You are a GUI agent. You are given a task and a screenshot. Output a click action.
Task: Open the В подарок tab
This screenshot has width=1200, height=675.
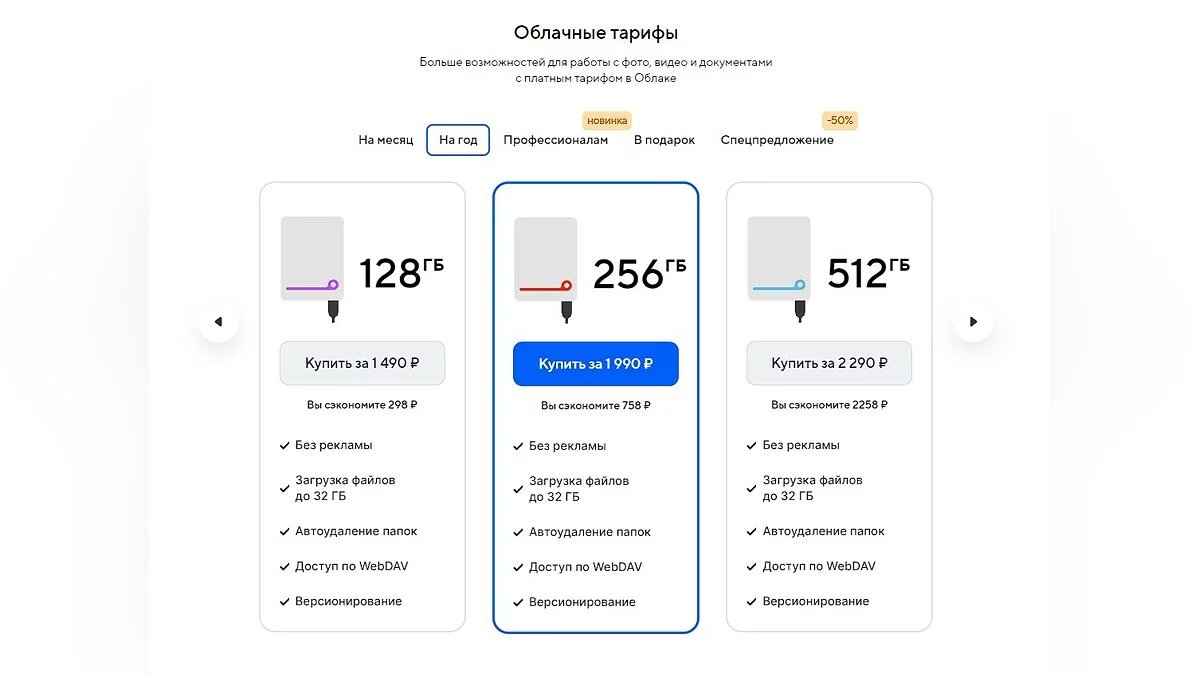[x=664, y=140]
